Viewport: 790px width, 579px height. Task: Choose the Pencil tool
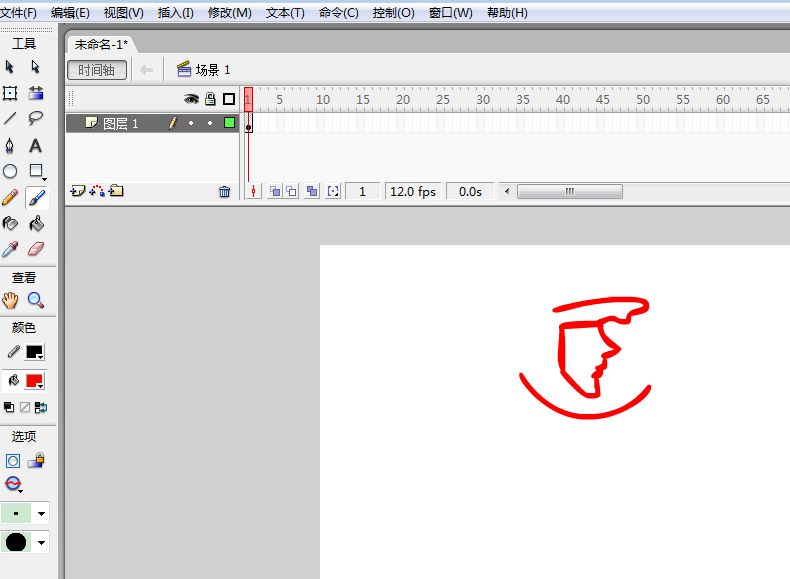tap(10, 197)
